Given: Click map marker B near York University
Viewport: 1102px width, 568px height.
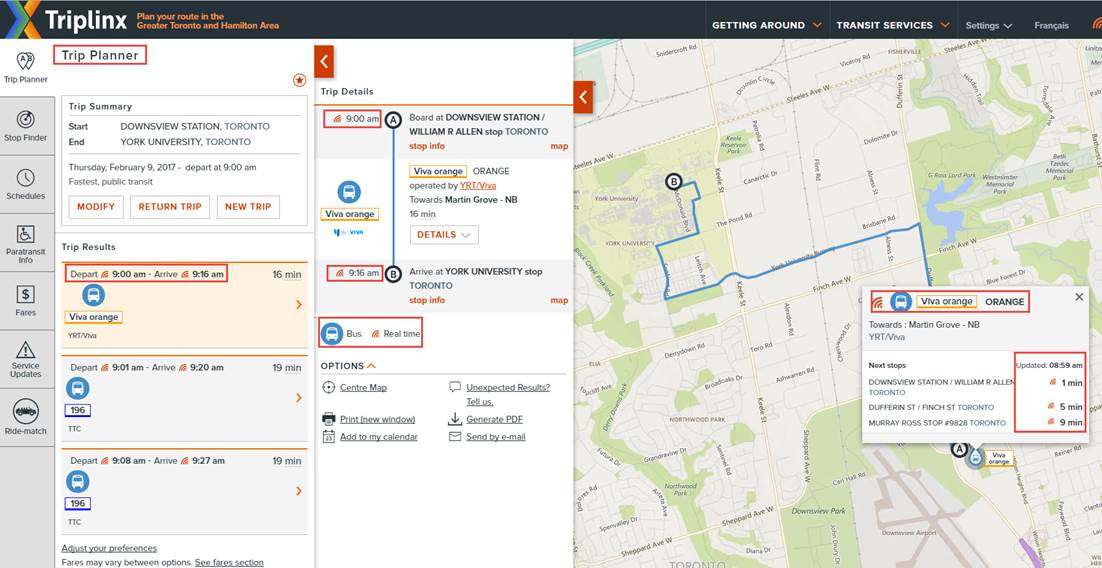Looking at the screenshot, I should pyautogui.click(x=673, y=183).
